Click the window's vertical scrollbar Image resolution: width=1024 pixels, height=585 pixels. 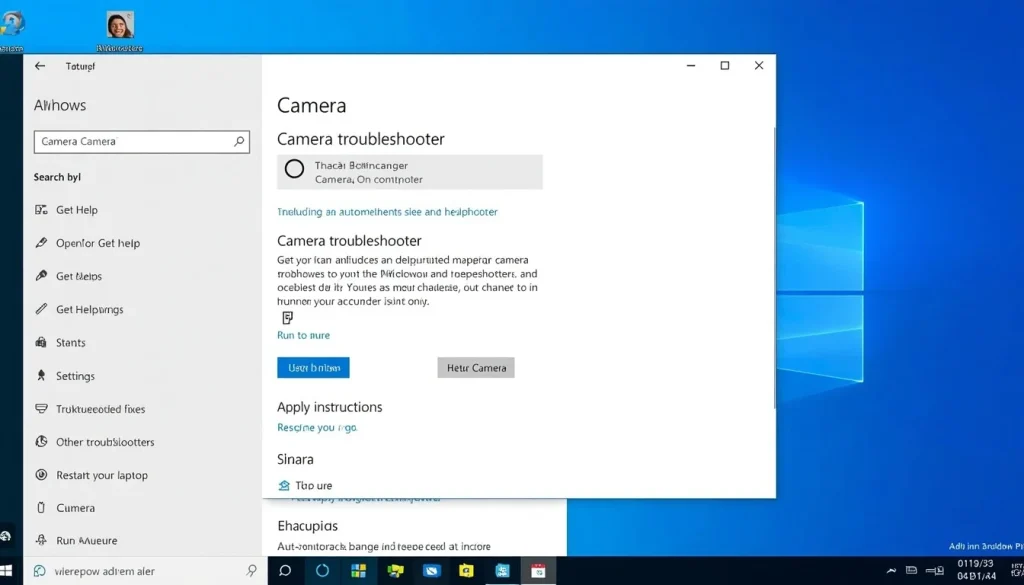pyautogui.click(x=775, y=268)
